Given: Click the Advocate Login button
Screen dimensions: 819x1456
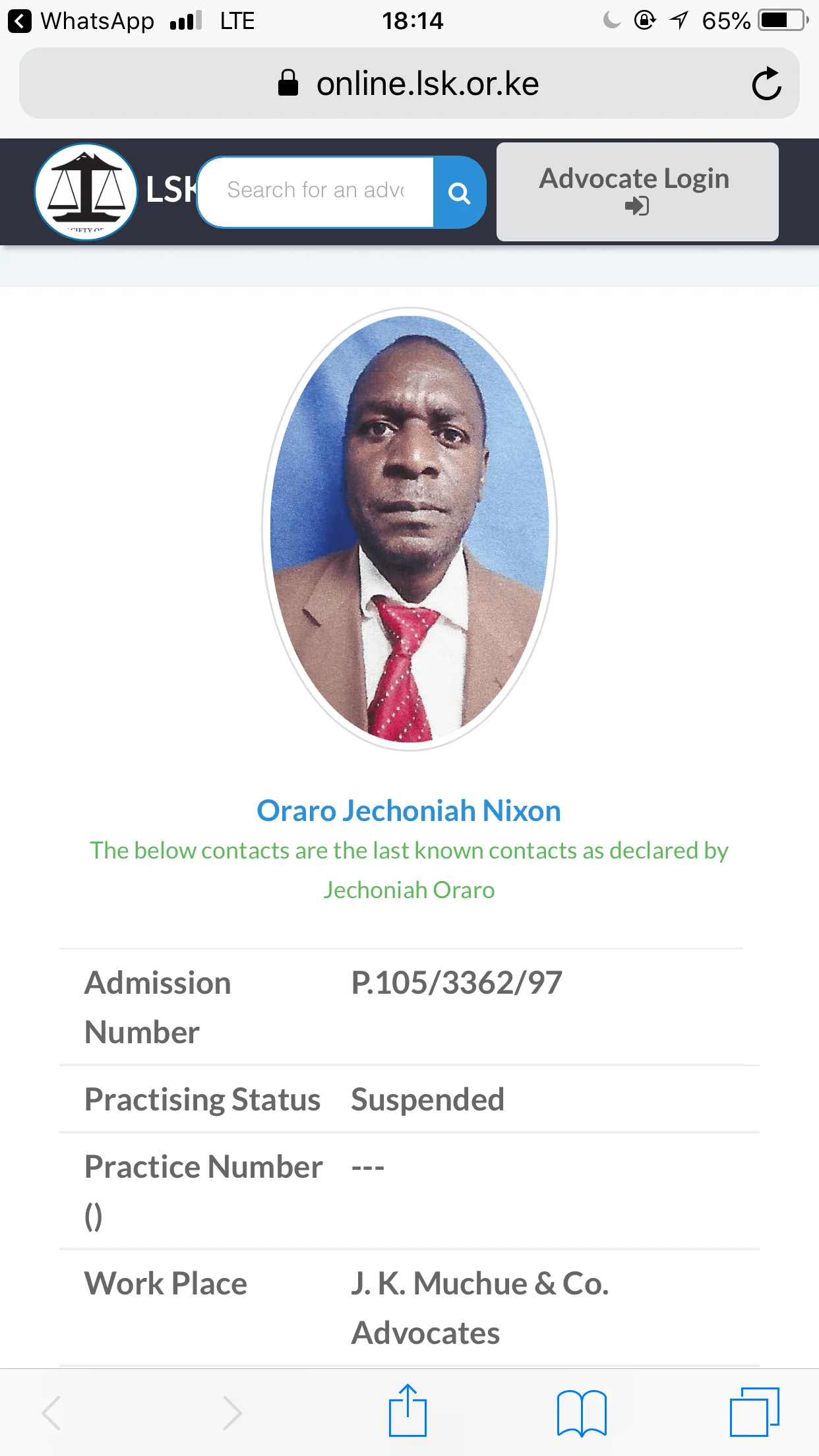Looking at the screenshot, I should [x=637, y=191].
